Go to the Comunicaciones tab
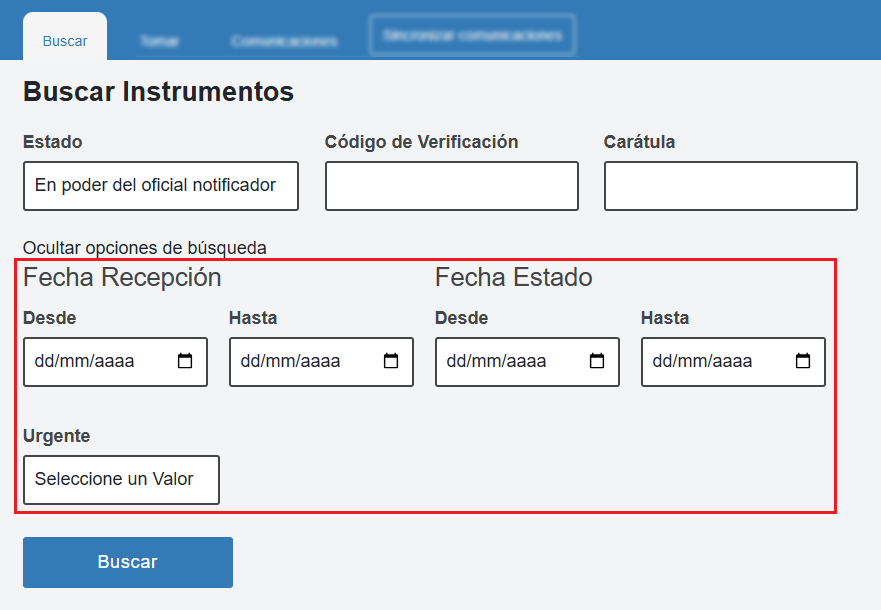881x610 pixels. point(283,42)
